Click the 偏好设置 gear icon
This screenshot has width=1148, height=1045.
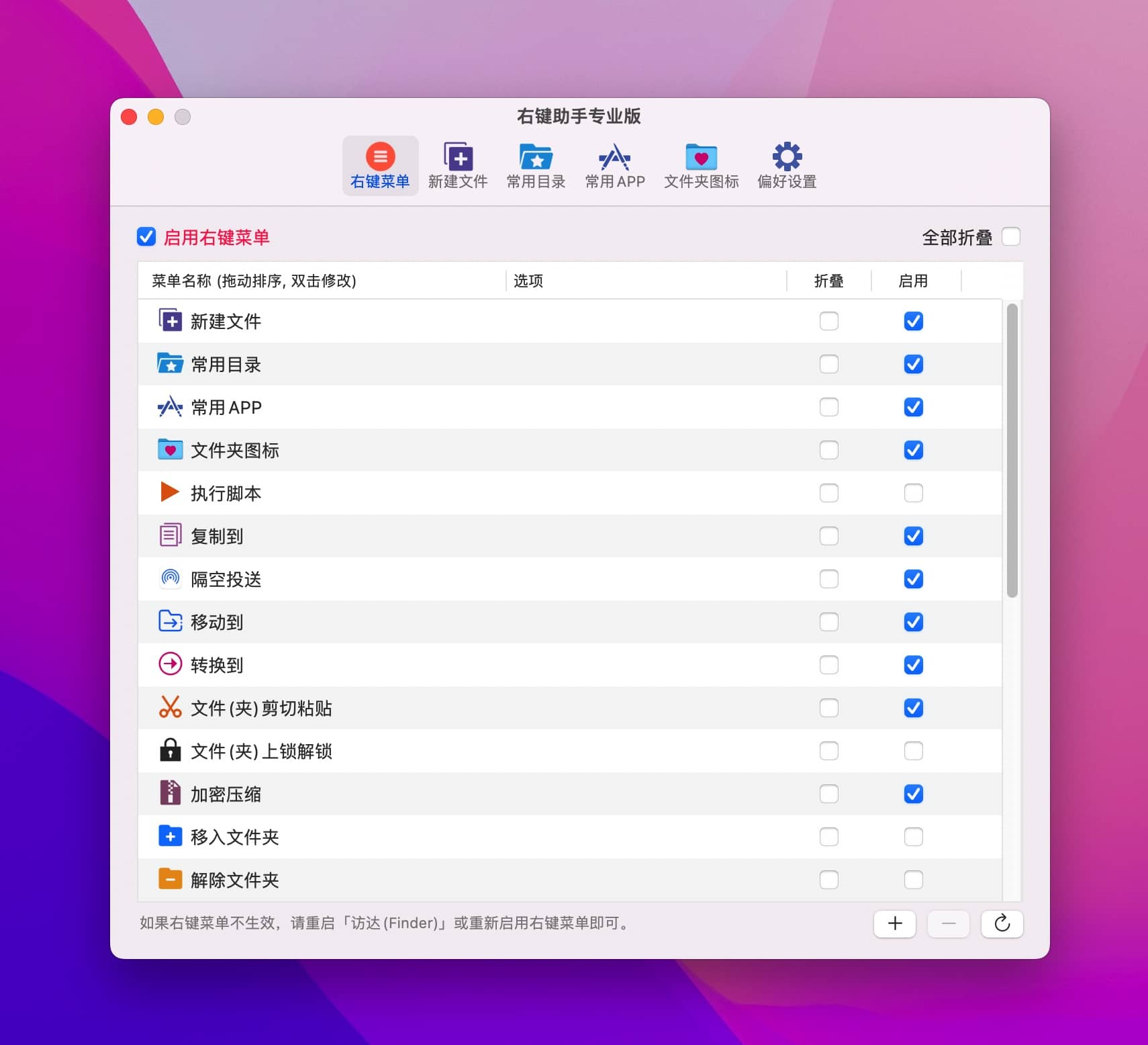pos(787,156)
